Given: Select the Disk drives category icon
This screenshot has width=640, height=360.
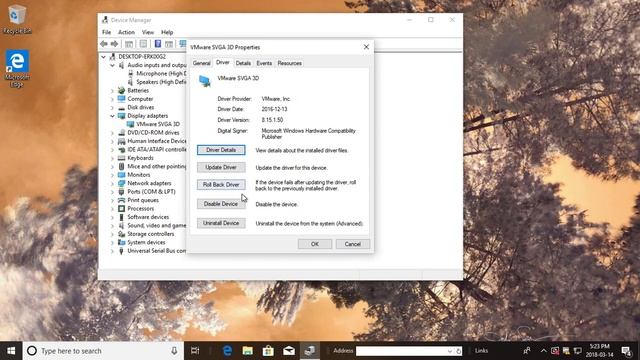Looking at the screenshot, I should (x=121, y=107).
